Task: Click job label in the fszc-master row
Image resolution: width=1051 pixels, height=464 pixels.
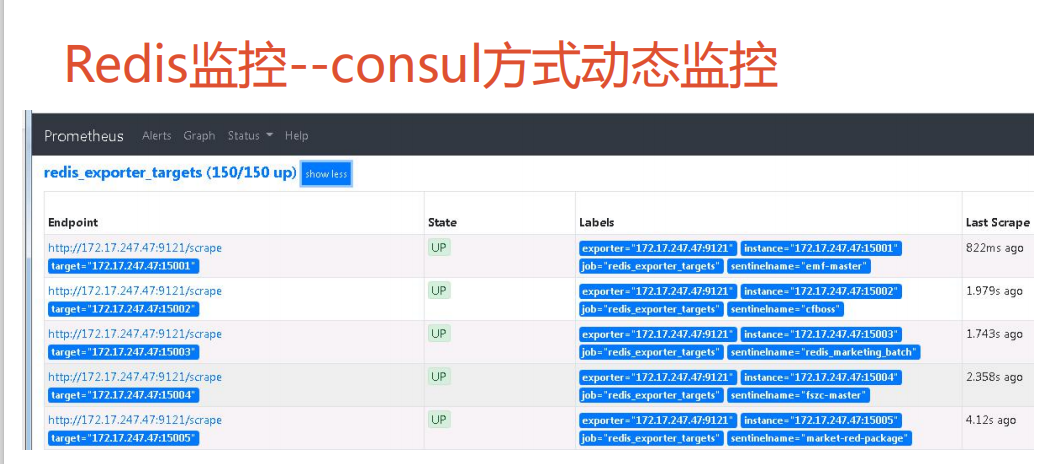Action: 652,395
